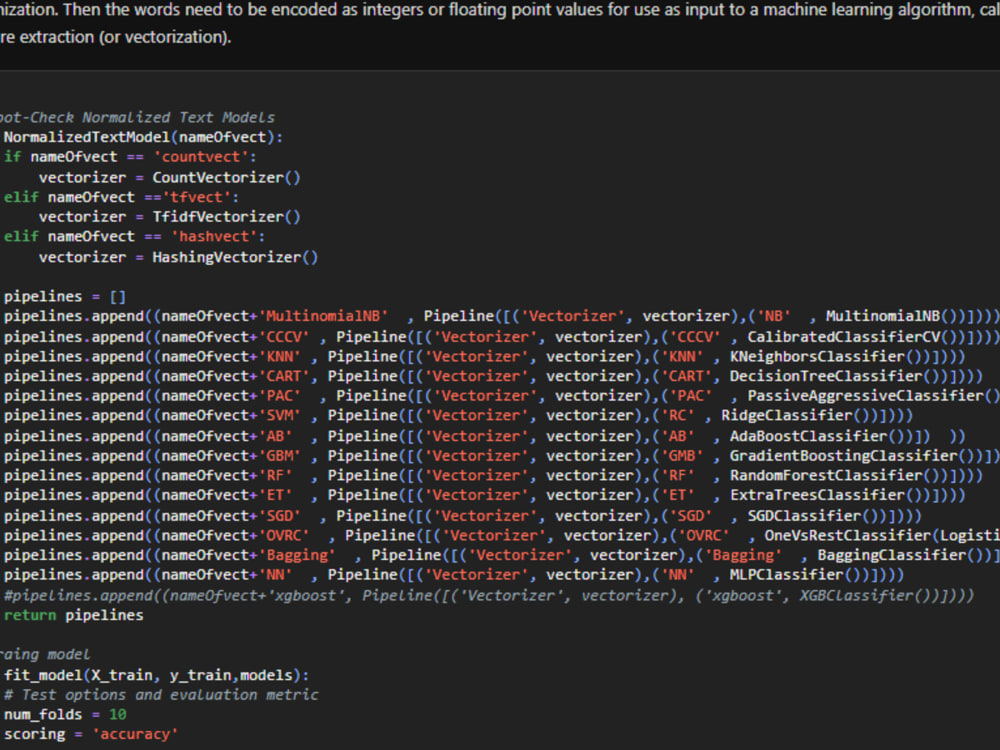Click the fit_model(X_train, y_train,models) definition
This screenshot has width=1000, height=750.
[x=156, y=675]
